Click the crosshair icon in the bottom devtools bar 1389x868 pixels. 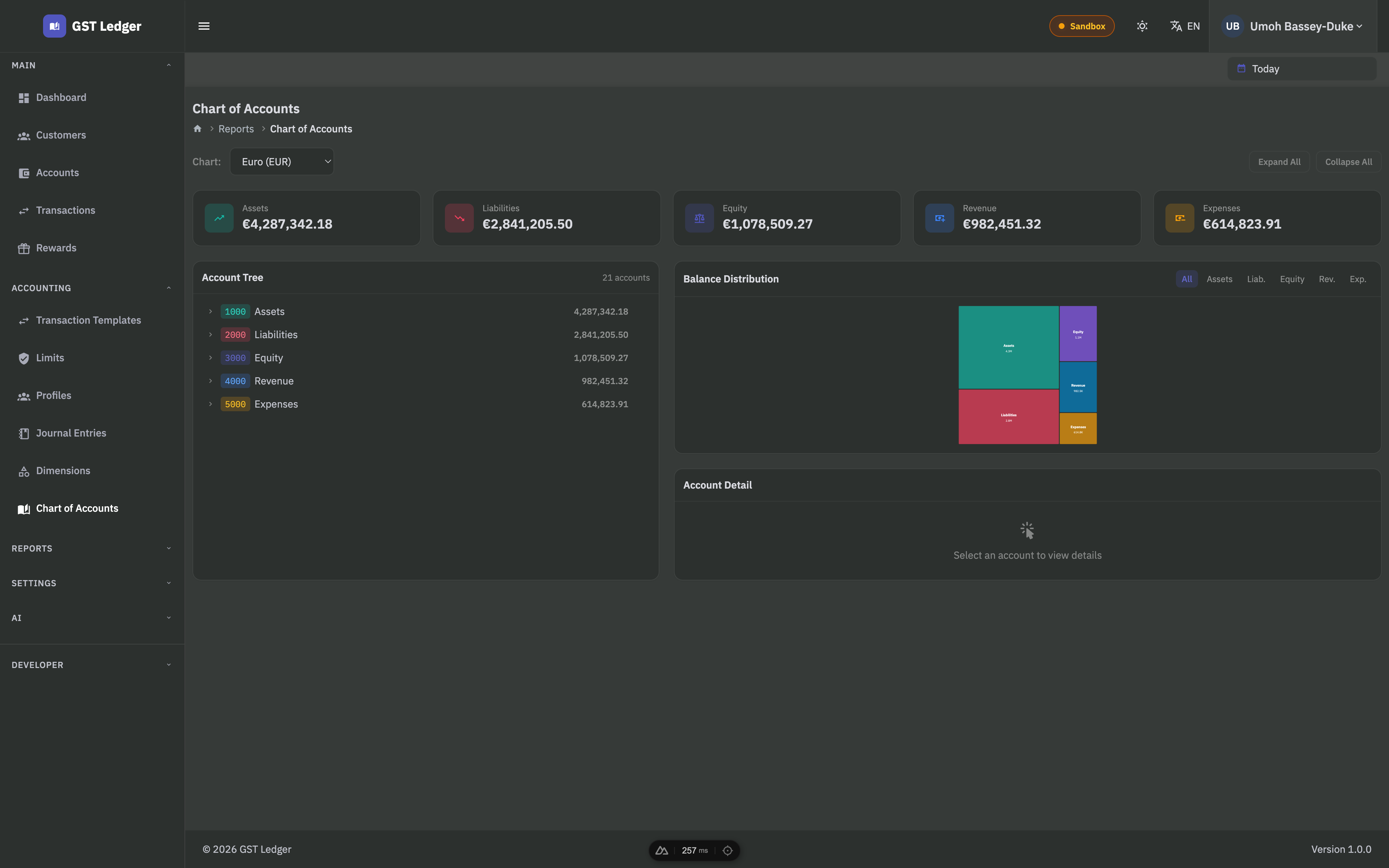(x=727, y=850)
